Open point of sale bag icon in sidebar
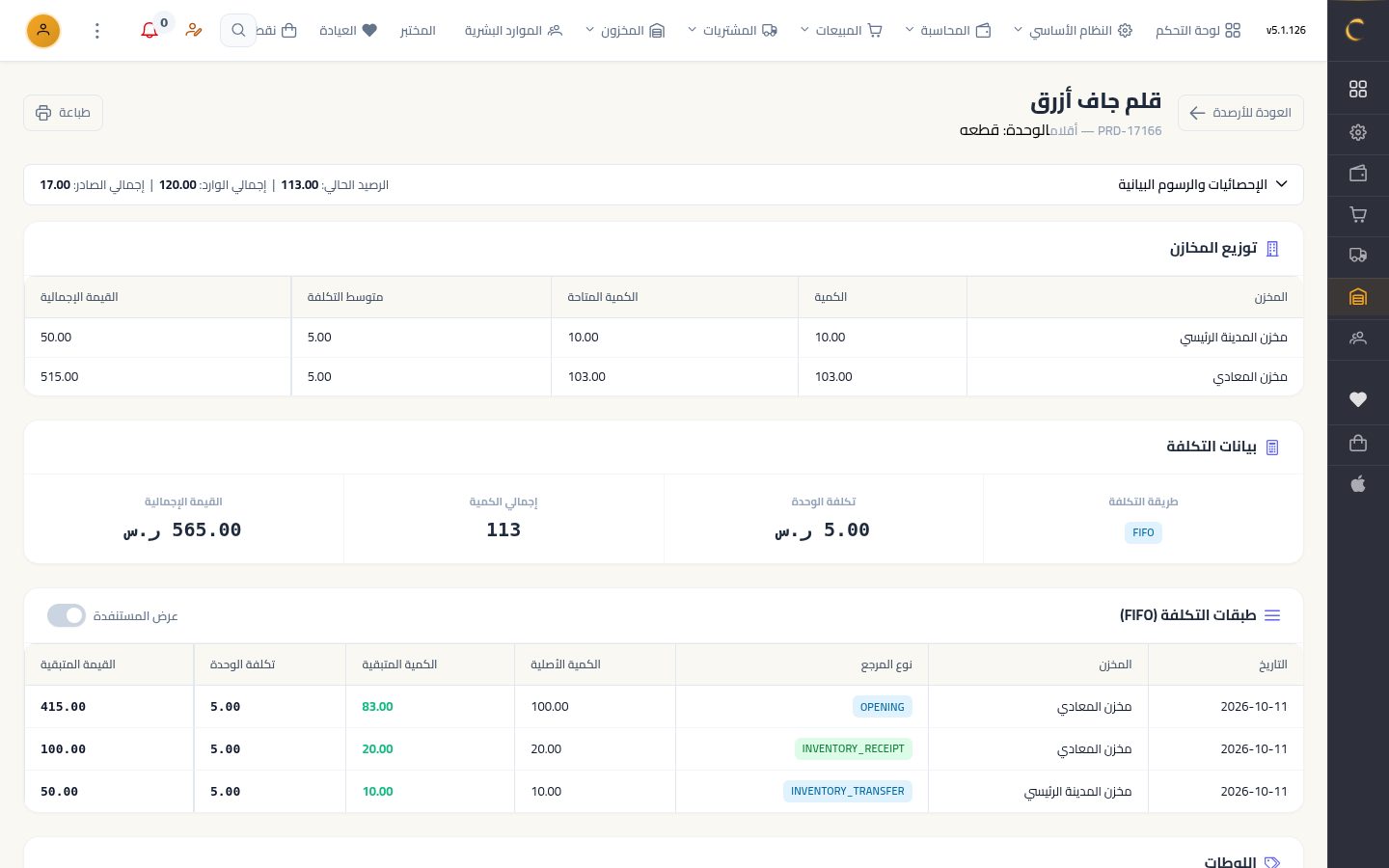The height and width of the screenshot is (868, 1389). coord(1358,443)
